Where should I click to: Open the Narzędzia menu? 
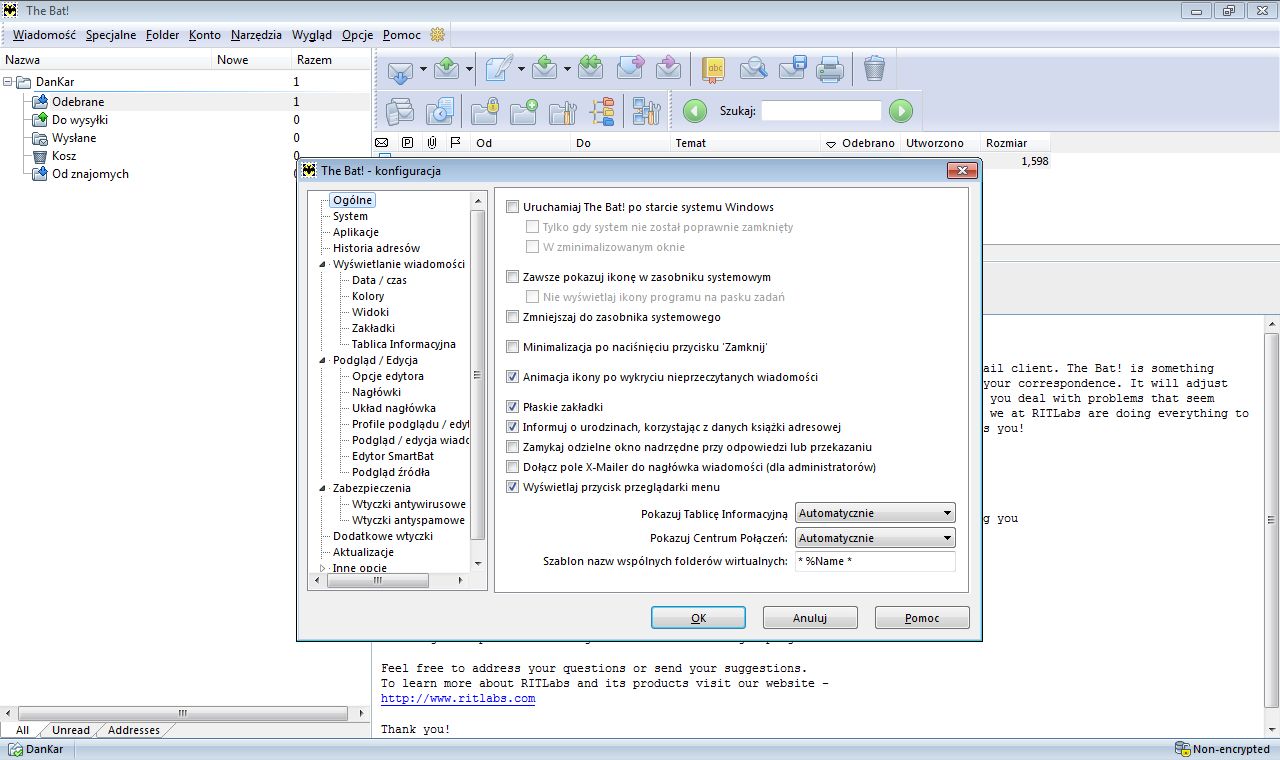256,35
